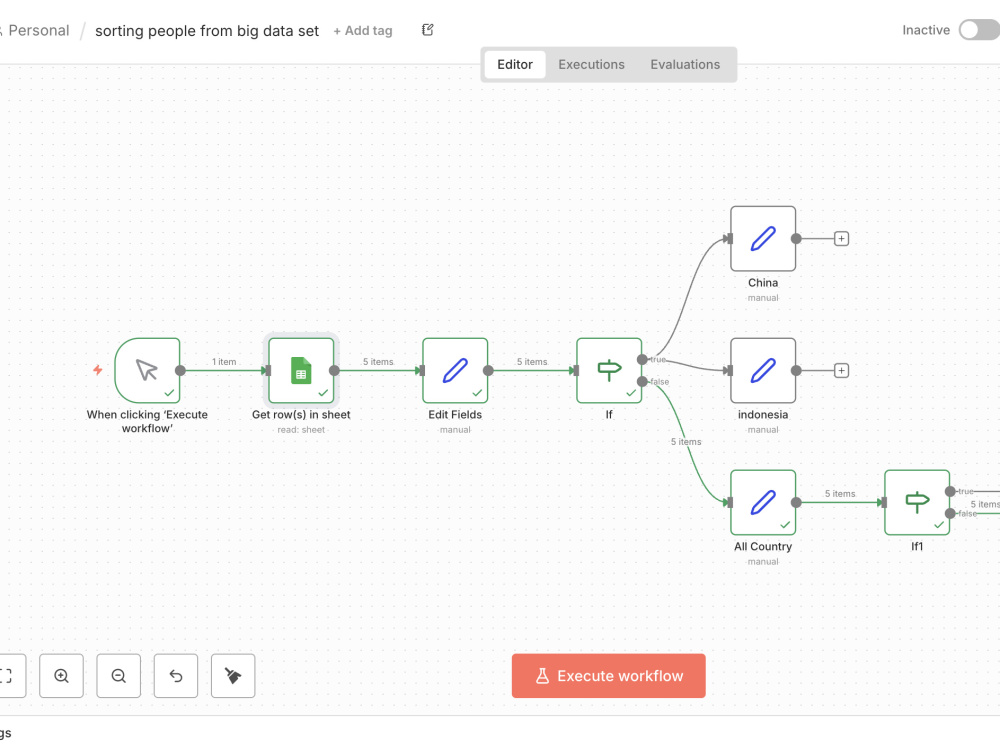Select the All Country node
1000x750 pixels.
[x=763, y=503]
